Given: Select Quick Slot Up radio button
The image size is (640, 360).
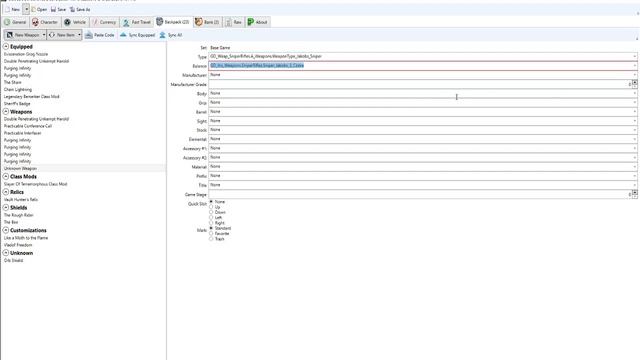Looking at the screenshot, I should 211,207.
